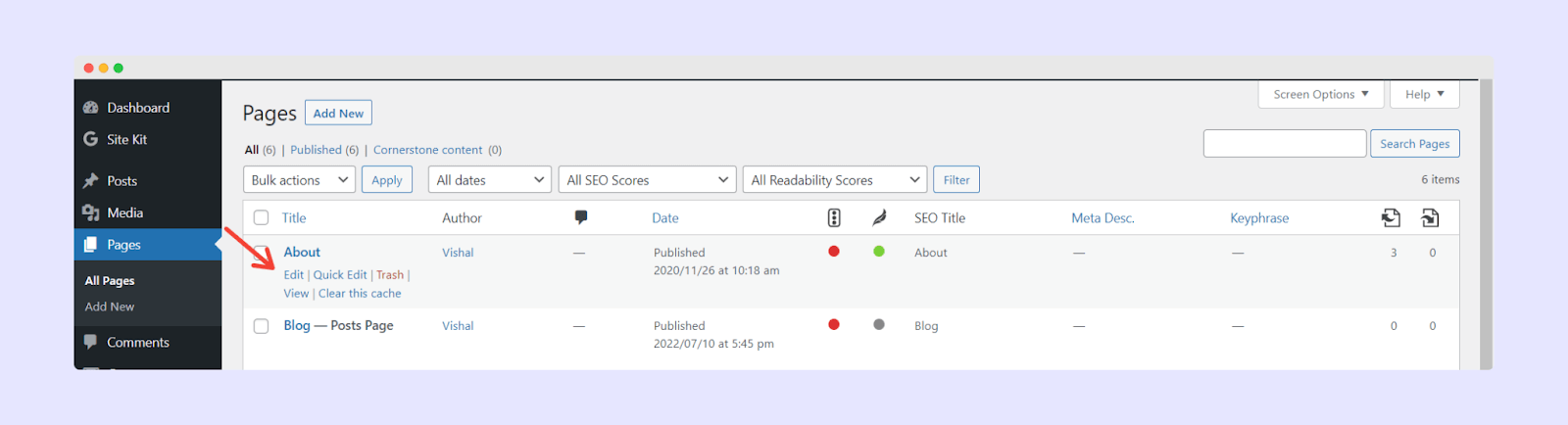Click the "2022/07/10 at 5:45 pm" date text
The image size is (1568, 425).
pyautogui.click(x=713, y=344)
